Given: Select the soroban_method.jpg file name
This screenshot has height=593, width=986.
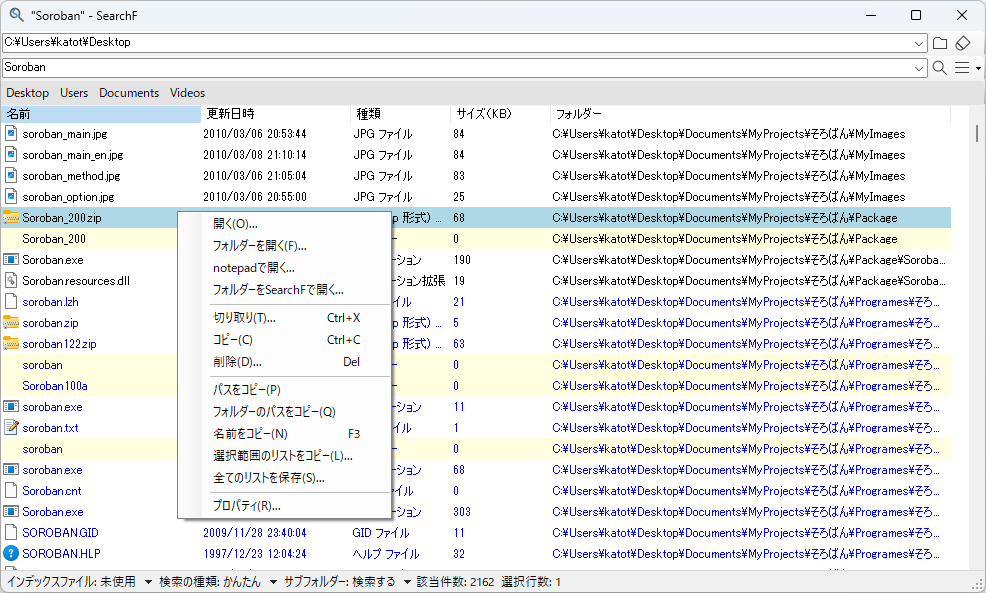Looking at the screenshot, I should (71, 176).
